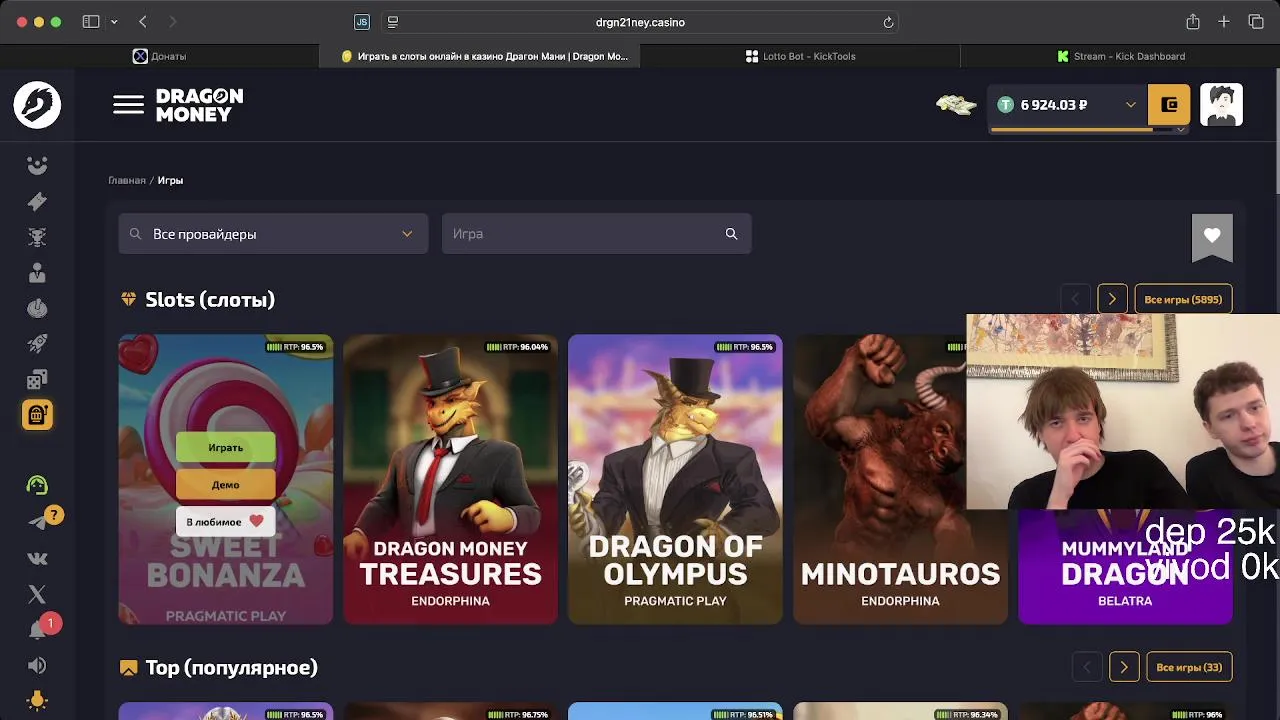
Task: Open a new tab with plus icon
Action: pyautogui.click(x=1224, y=22)
